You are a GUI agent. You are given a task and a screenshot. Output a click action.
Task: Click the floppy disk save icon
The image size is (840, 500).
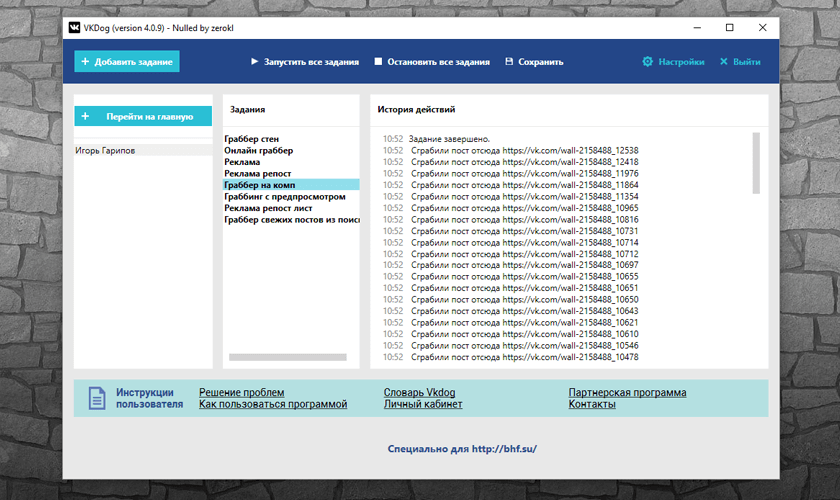[x=509, y=62]
